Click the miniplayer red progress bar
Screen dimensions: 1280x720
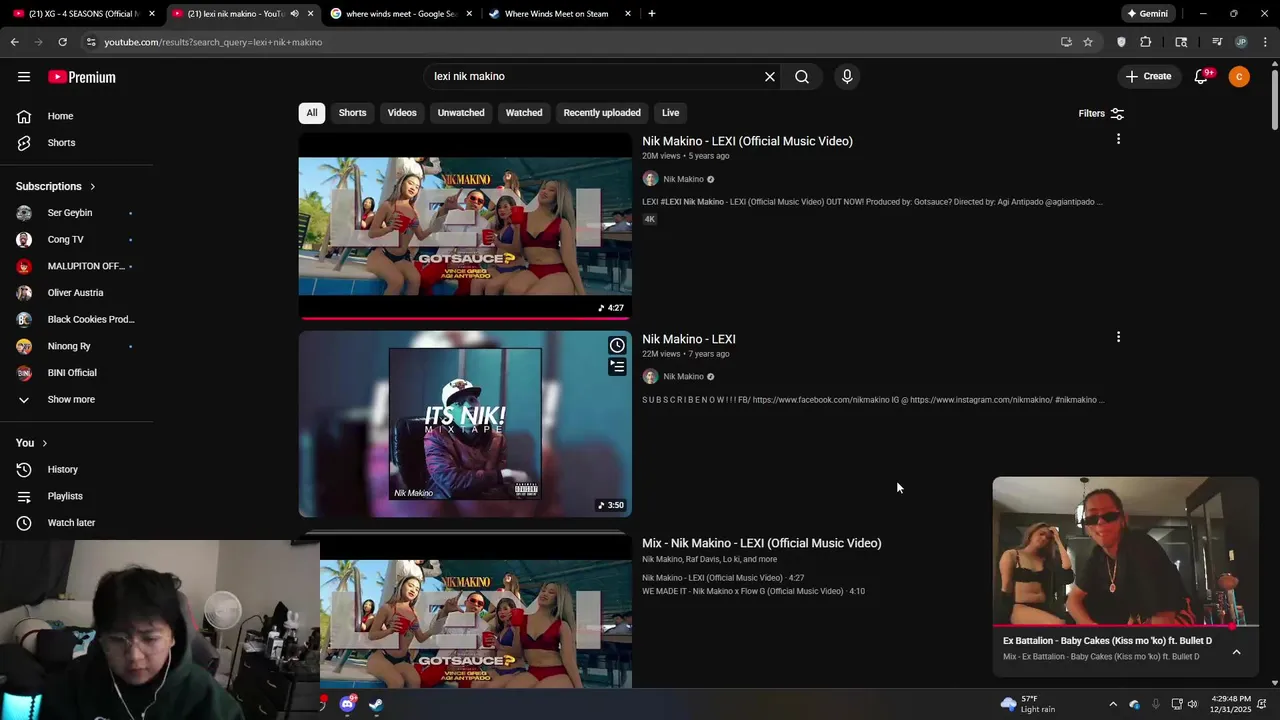[1125, 626]
